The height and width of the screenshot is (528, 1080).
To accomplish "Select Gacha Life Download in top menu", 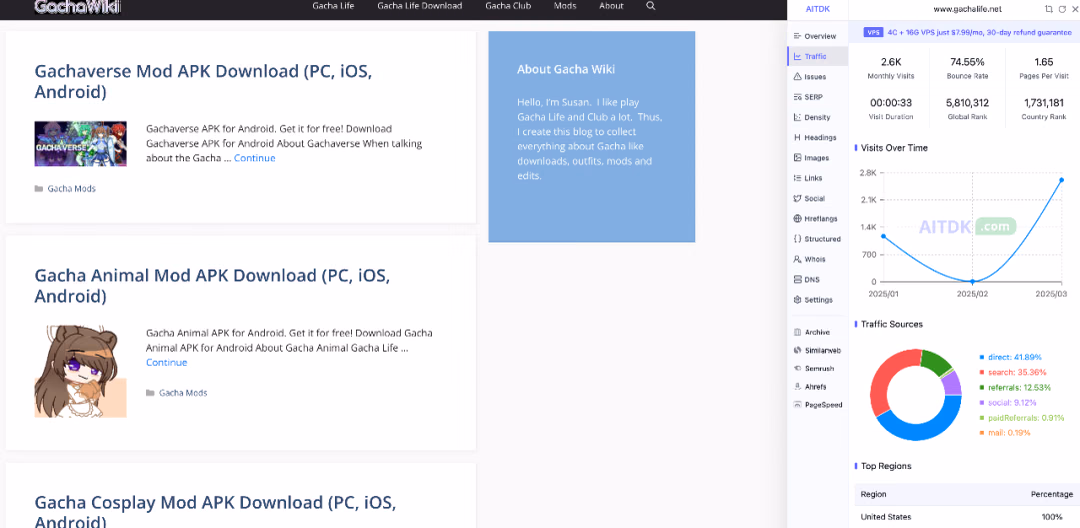I will click(x=419, y=6).
